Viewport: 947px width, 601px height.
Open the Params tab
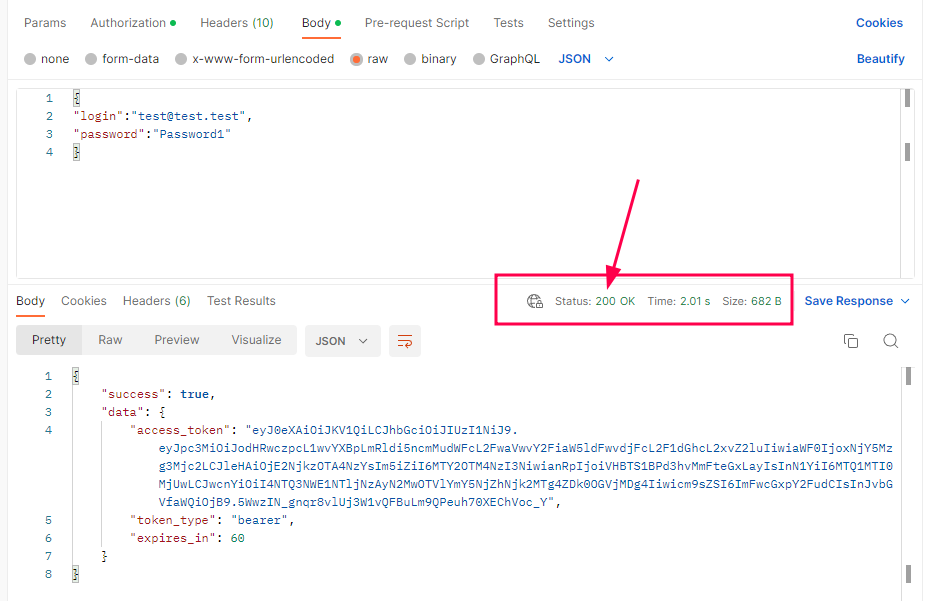(45, 23)
